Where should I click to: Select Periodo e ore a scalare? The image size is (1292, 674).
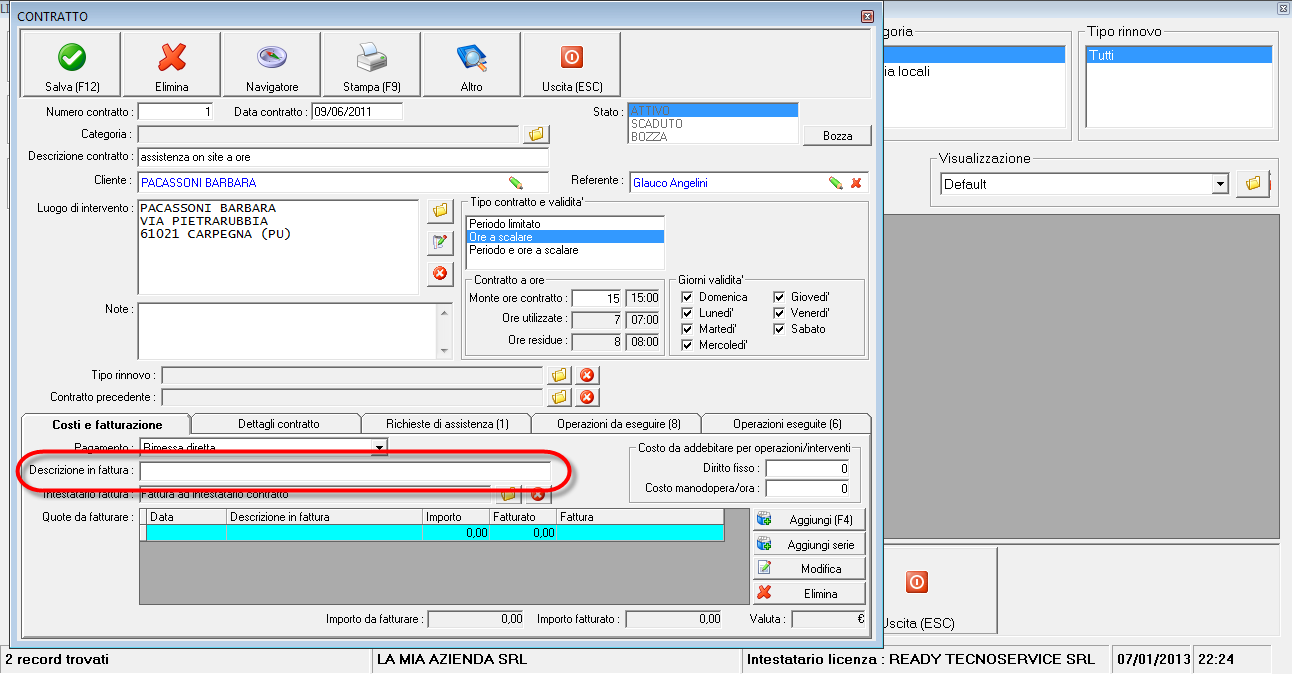click(x=565, y=250)
